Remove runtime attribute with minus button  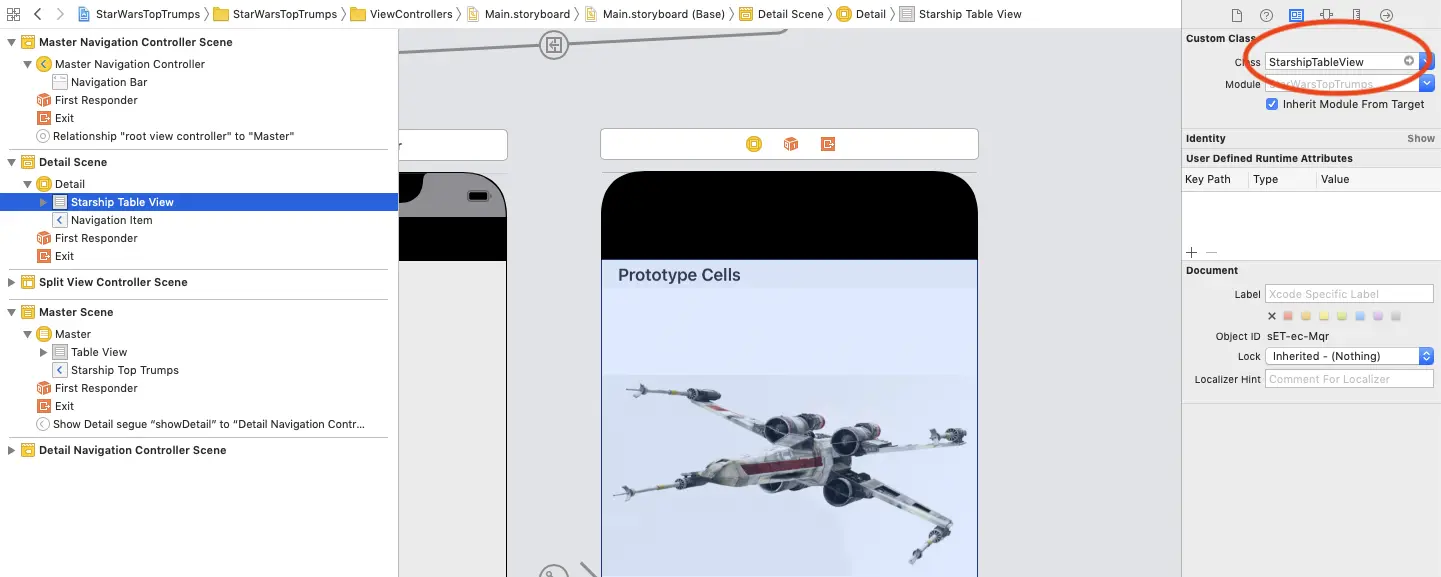[1211, 253]
